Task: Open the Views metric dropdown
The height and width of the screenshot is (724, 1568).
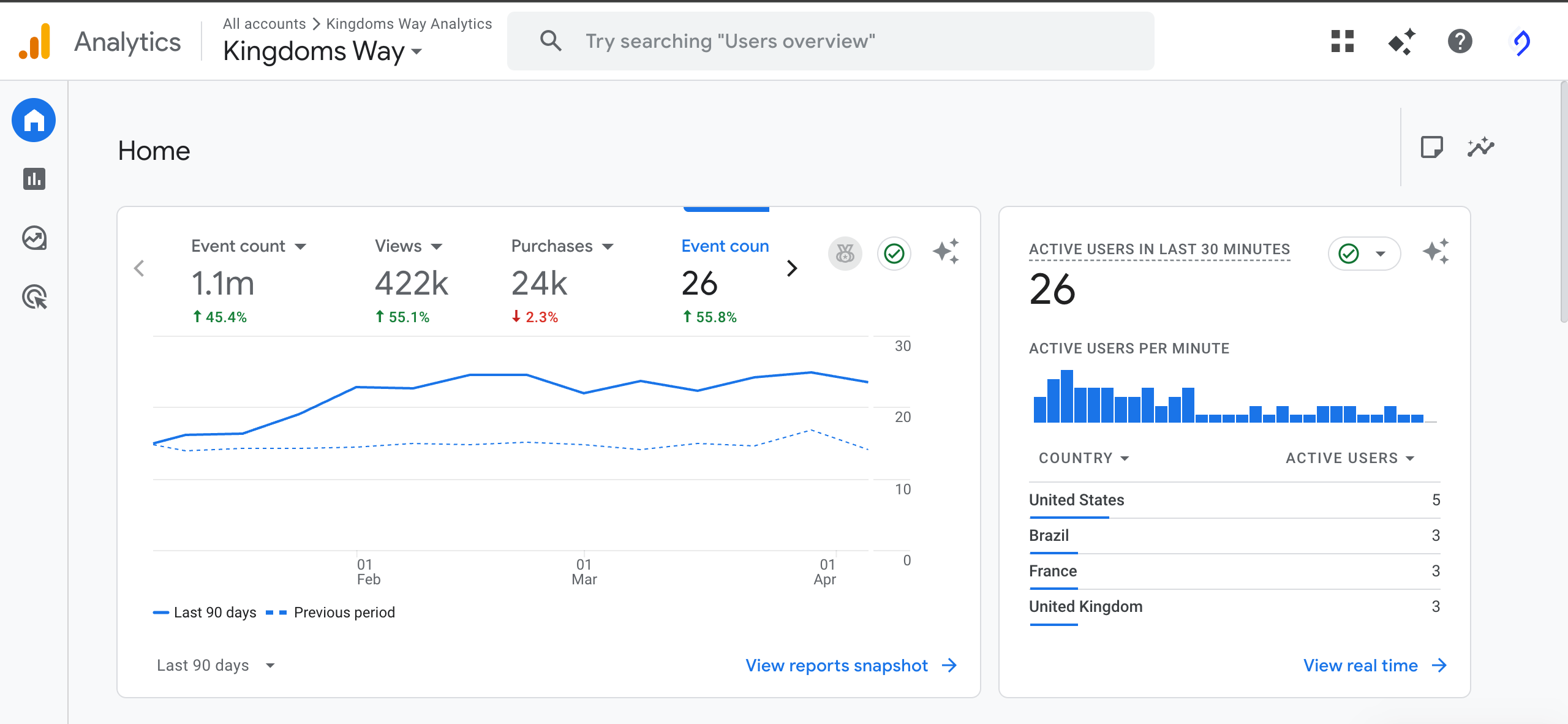Action: pos(409,246)
